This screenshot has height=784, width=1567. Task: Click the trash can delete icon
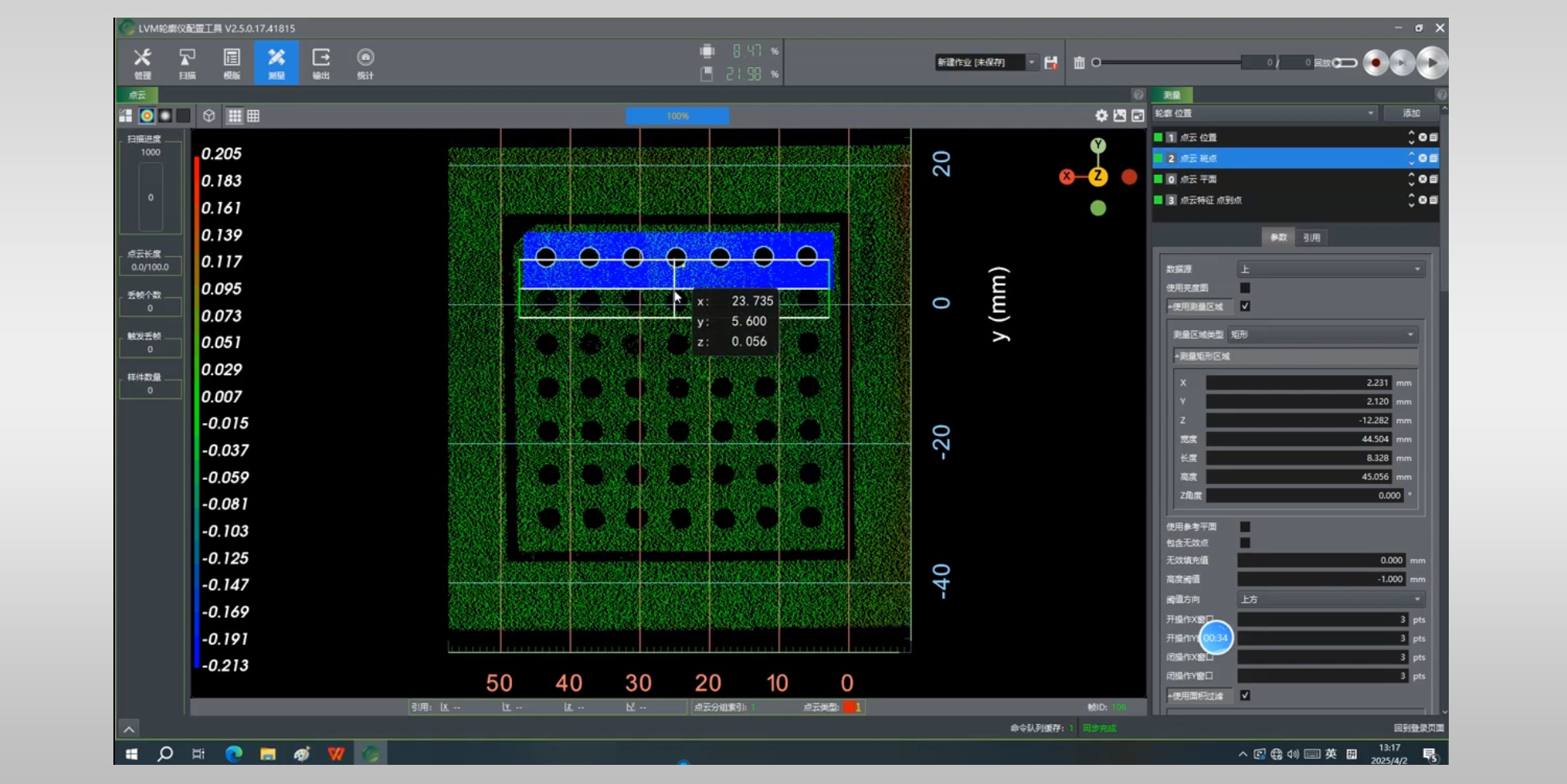pyautogui.click(x=1079, y=62)
